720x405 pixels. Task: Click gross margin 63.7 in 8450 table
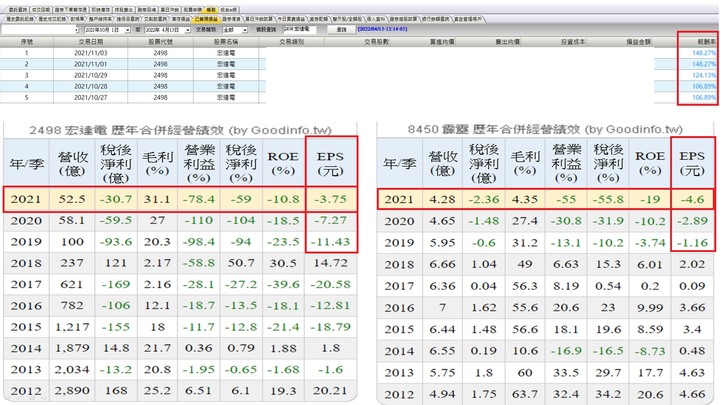[x=525, y=394]
